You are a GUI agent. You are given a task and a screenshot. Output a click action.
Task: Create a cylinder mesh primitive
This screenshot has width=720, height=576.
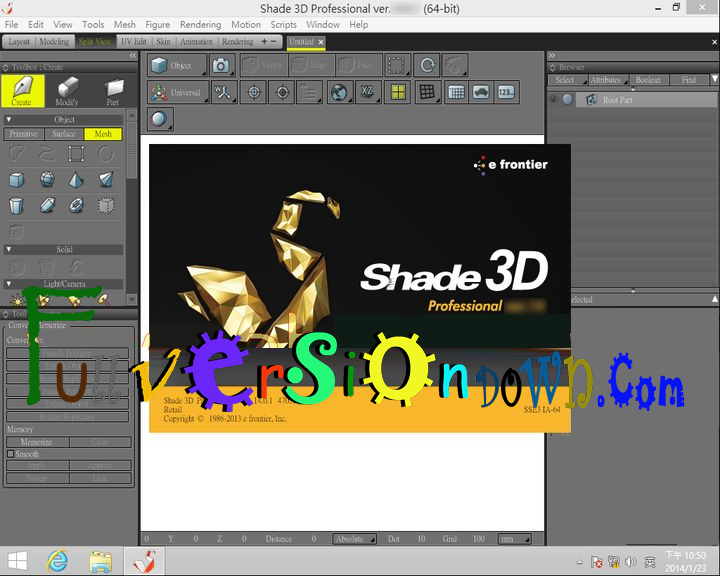coord(17,206)
